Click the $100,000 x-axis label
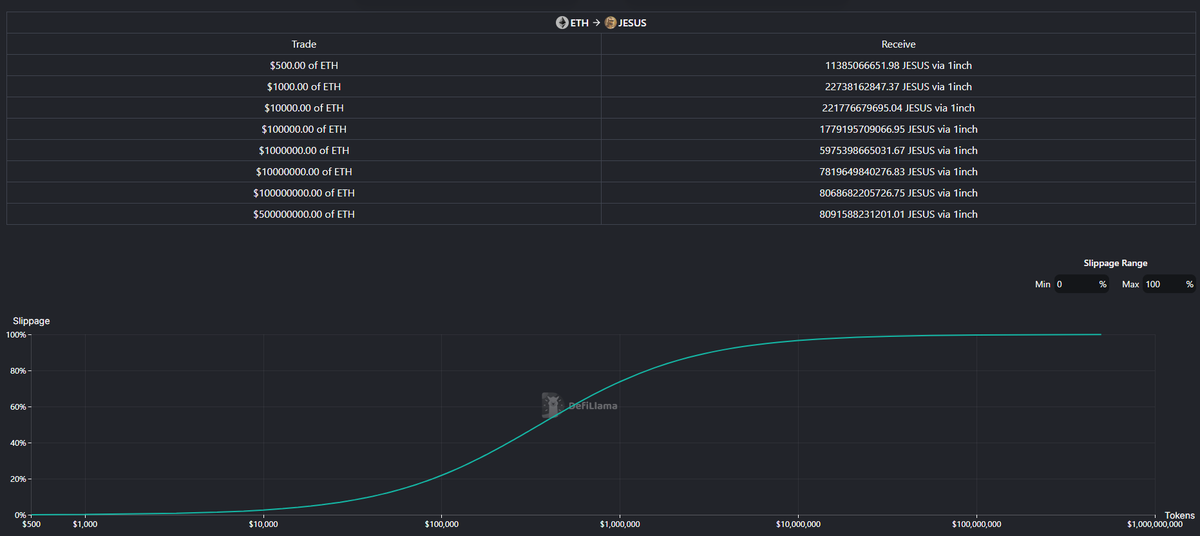 tap(440, 524)
